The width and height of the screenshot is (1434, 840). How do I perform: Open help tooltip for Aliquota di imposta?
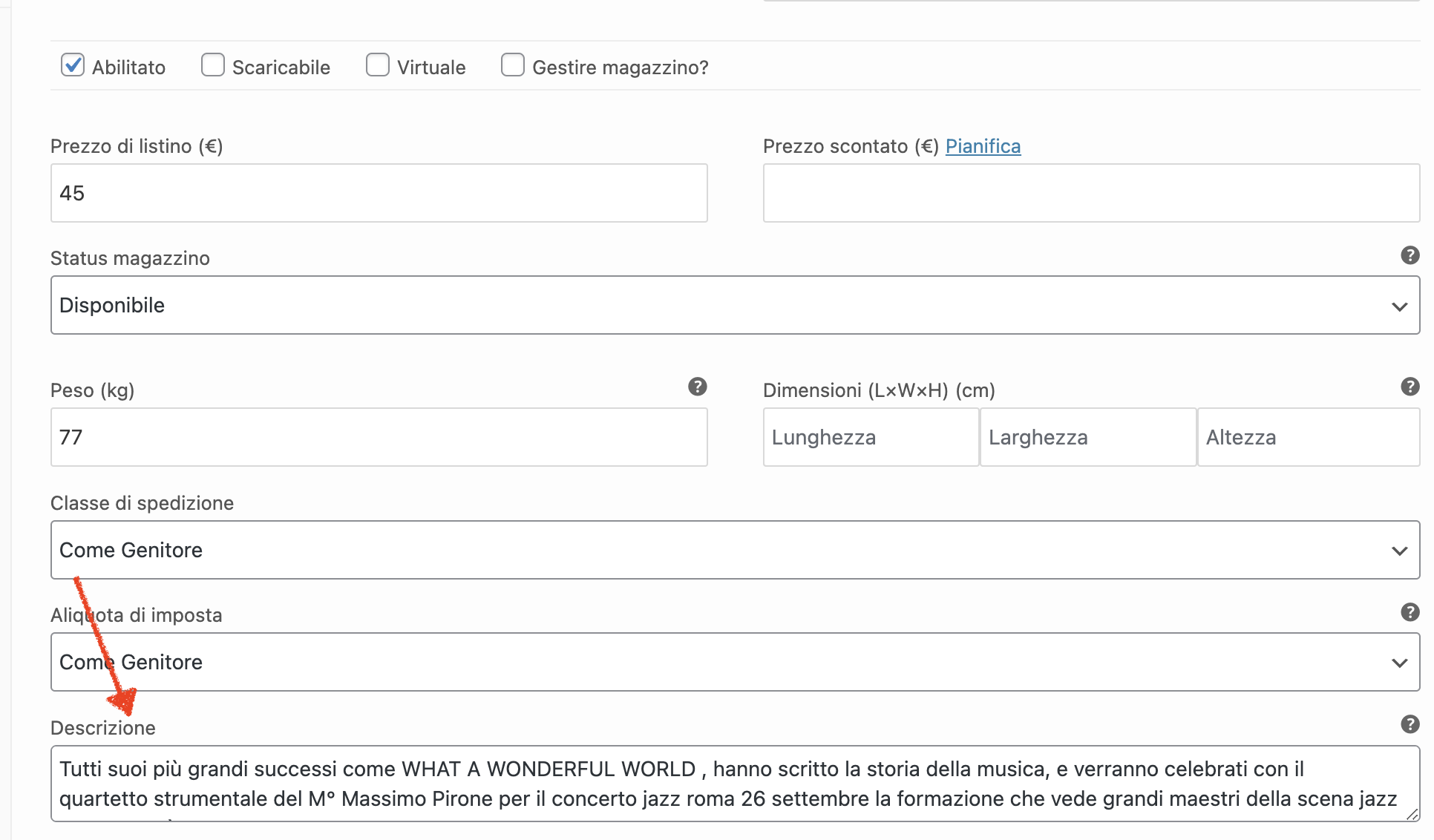(x=1410, y=612)
